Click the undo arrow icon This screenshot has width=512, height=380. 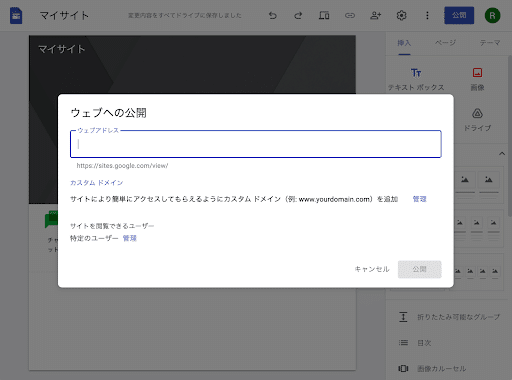click(x=273, y=15)
